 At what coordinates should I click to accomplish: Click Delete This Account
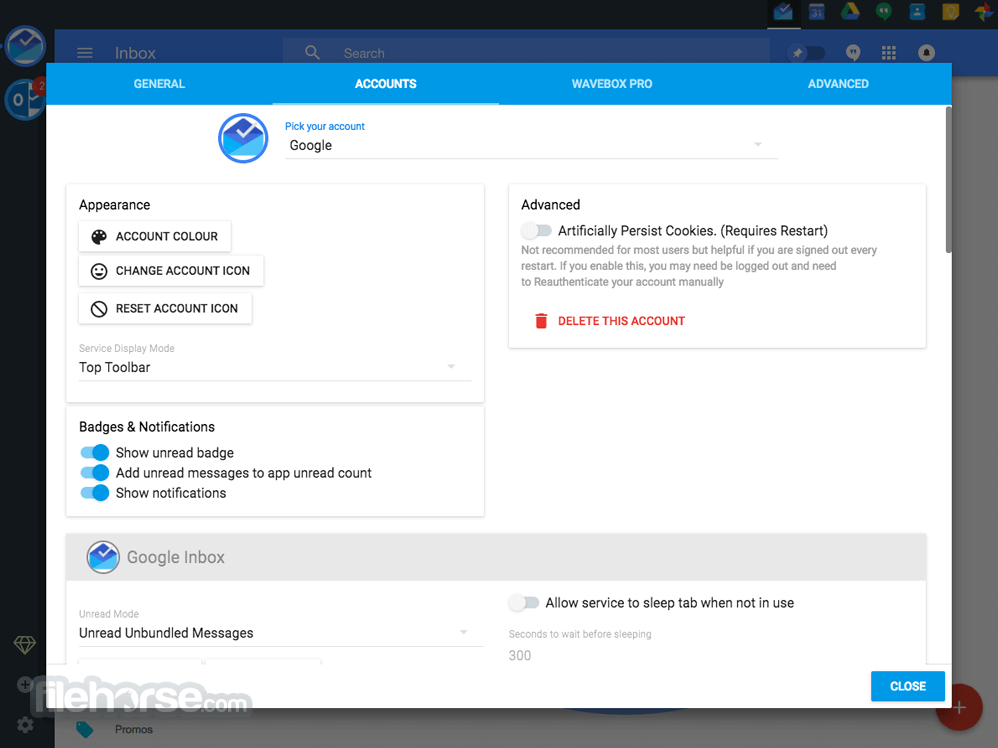click(x=609, y=321)
